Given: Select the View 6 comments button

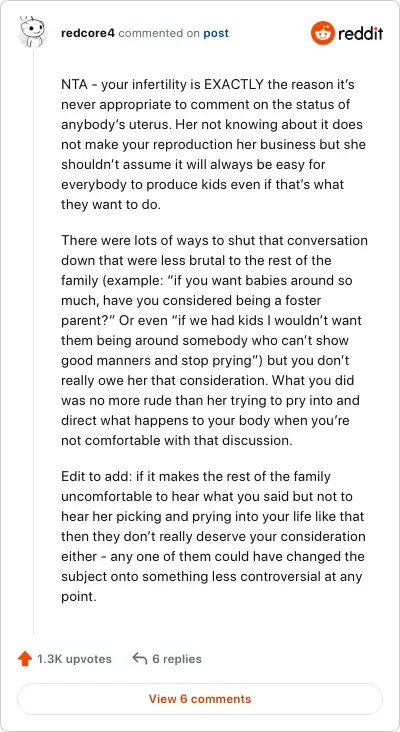Looking at the screenshot, I should [200, 699].
